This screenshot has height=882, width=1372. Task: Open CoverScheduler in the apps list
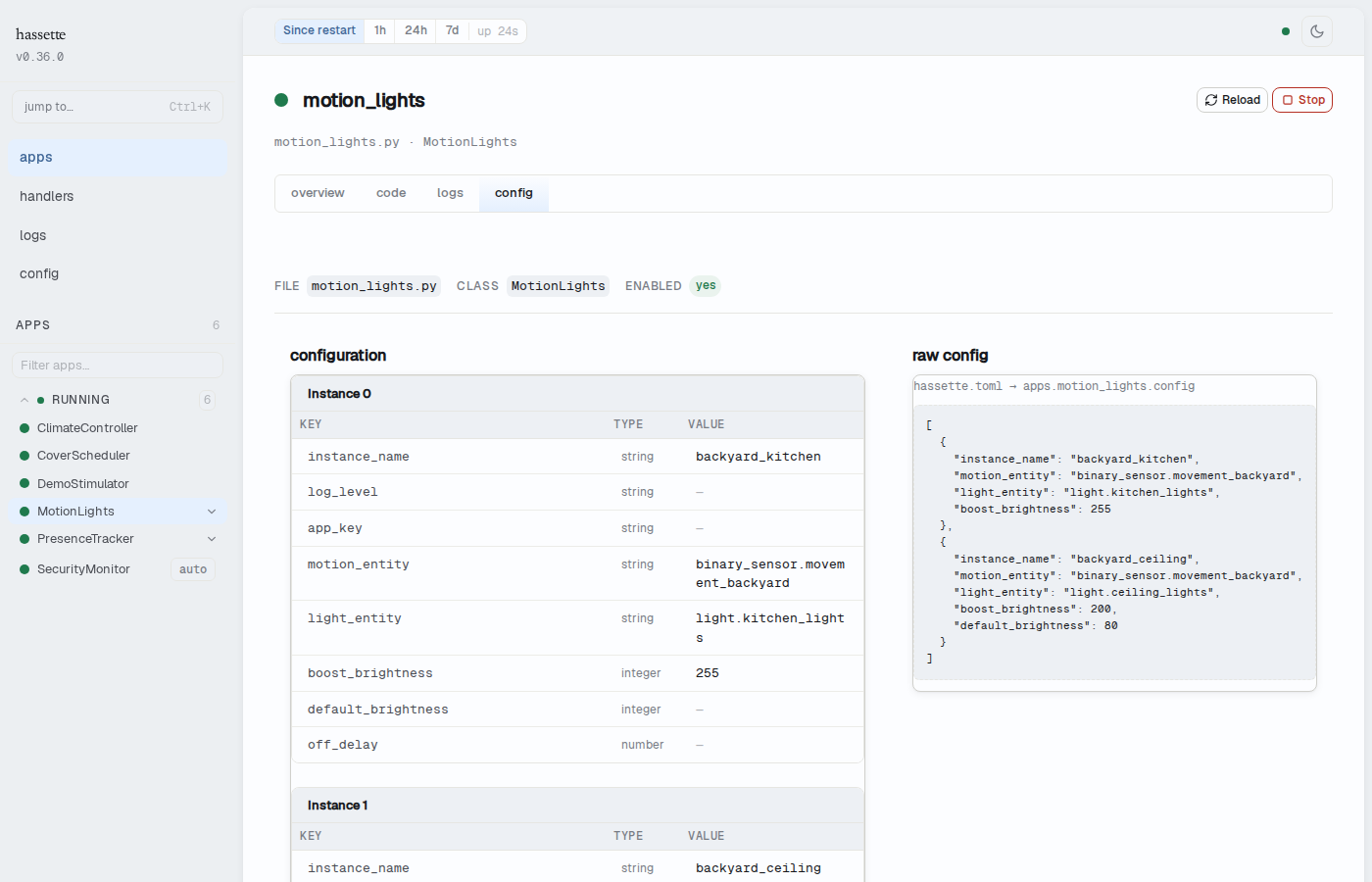(83, 456)
